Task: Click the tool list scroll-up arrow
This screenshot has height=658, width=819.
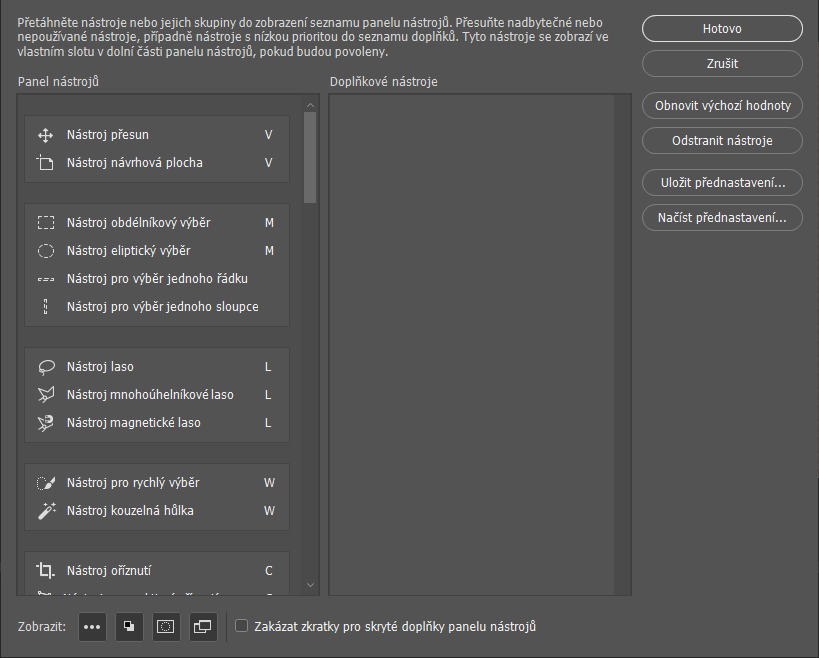Action: click(310, 105)
